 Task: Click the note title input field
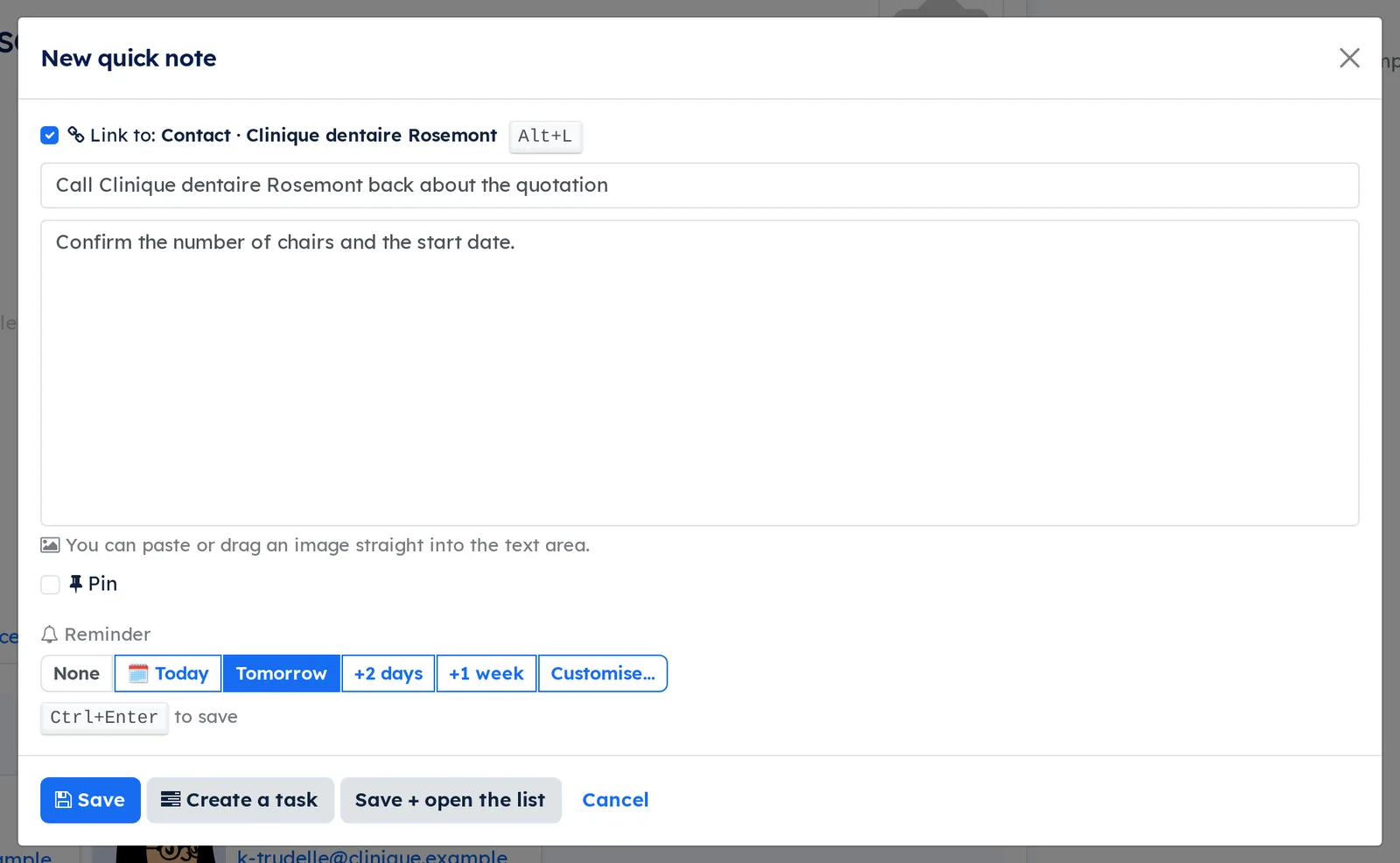coord(699,185)
